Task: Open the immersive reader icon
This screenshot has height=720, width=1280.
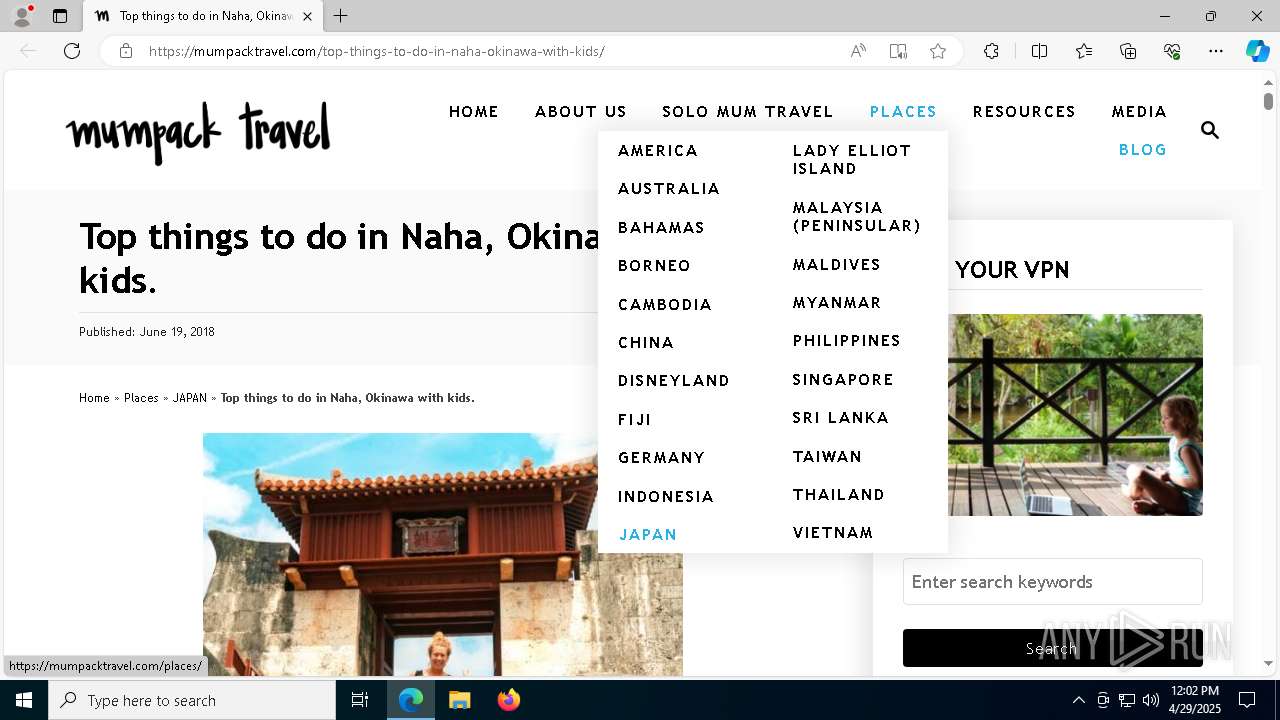Action: coord(898,51)
